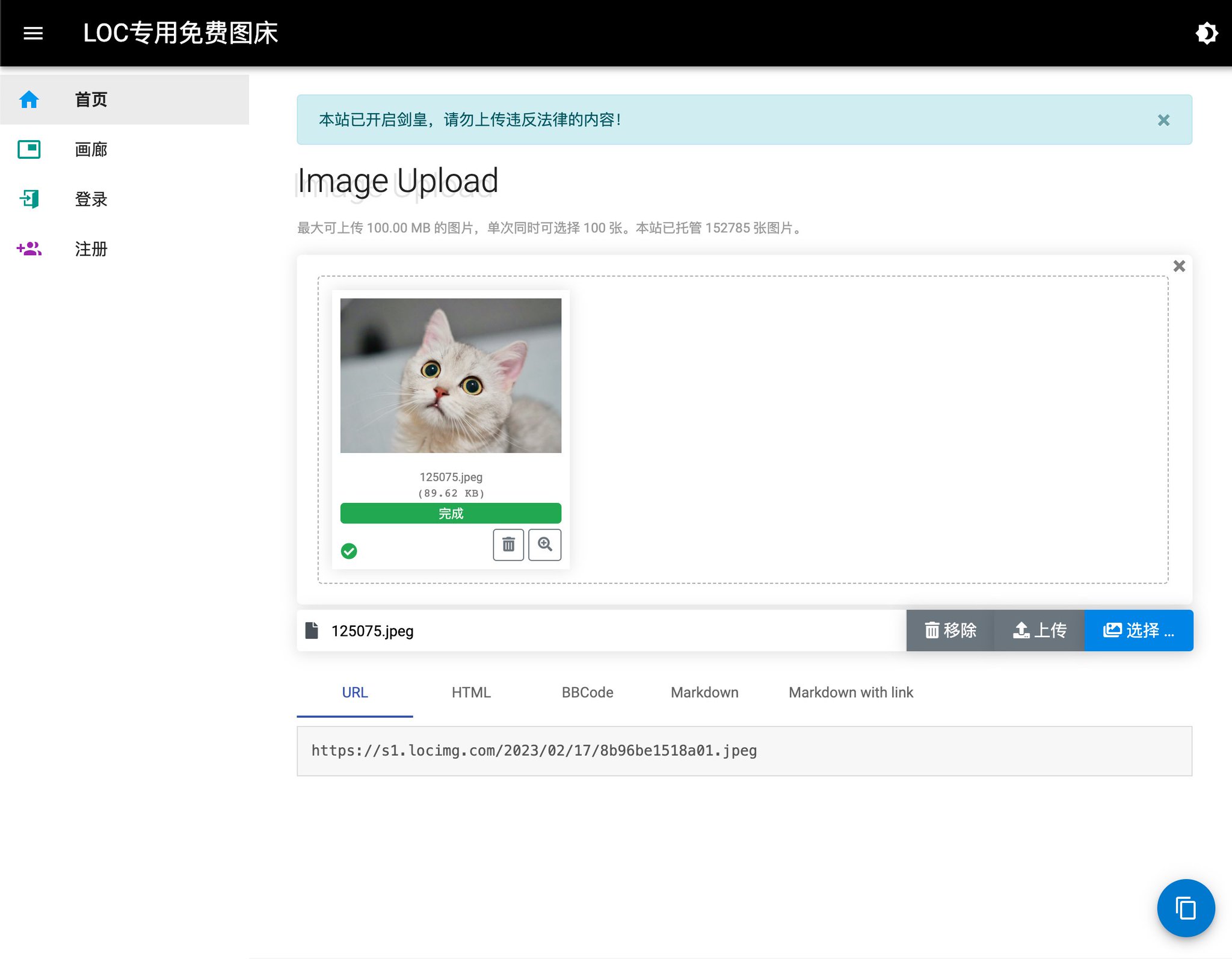Click the 登录 login icon

pyautogui.click(x=29, y=199)
